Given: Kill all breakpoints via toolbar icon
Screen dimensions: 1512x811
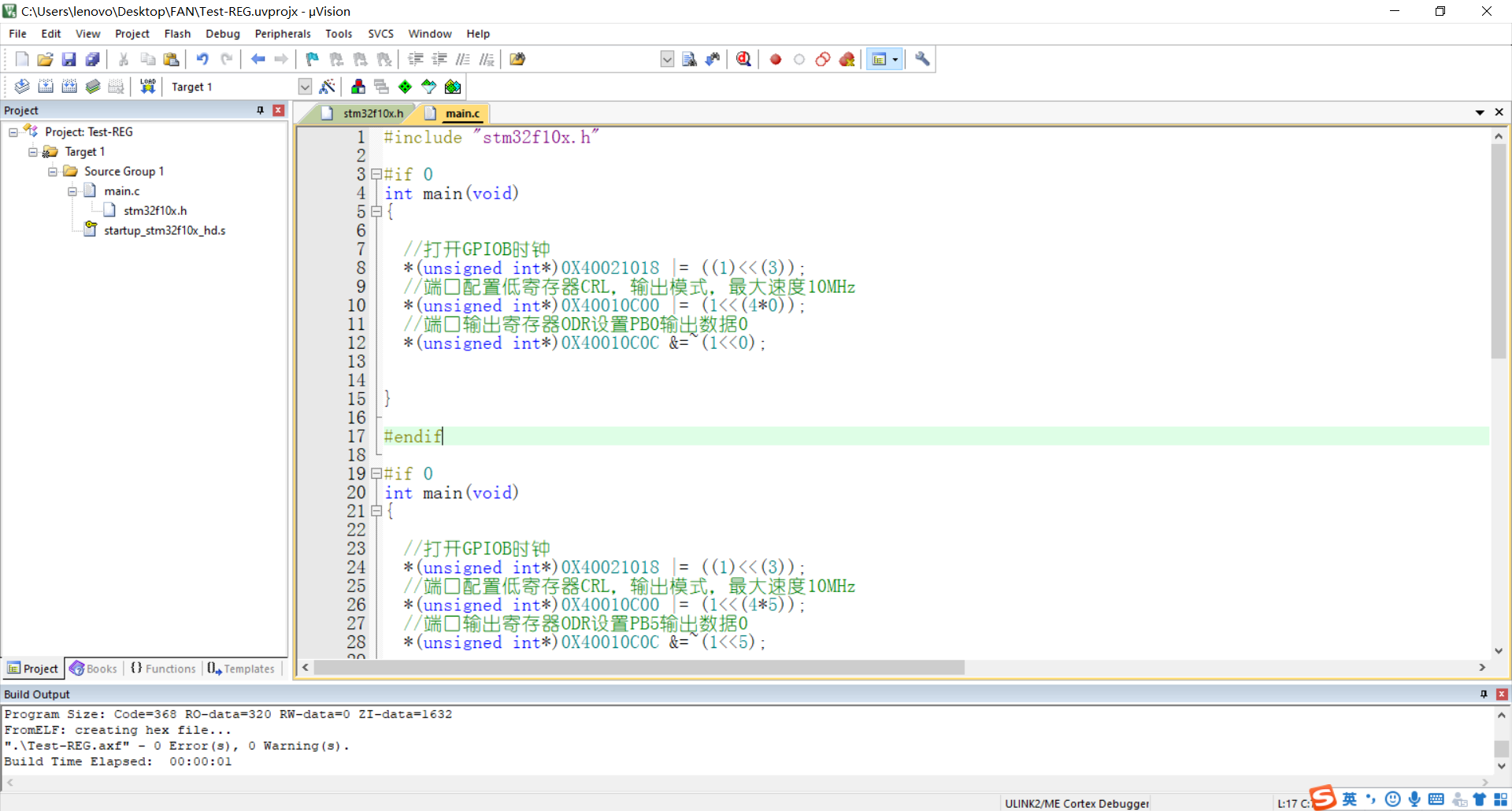Looking at the screenshot, I should pos(847,59).
